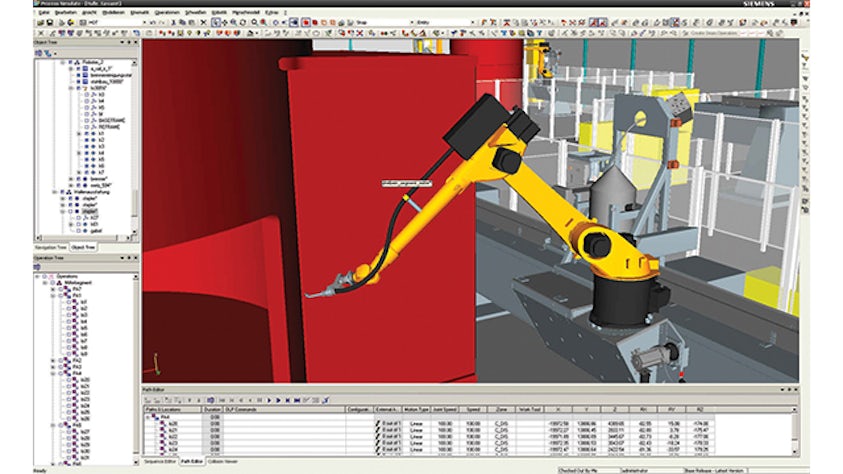Toggle the highlighted stapler checkbox
This screenshot has height=474, width=843.
(70, 211)
